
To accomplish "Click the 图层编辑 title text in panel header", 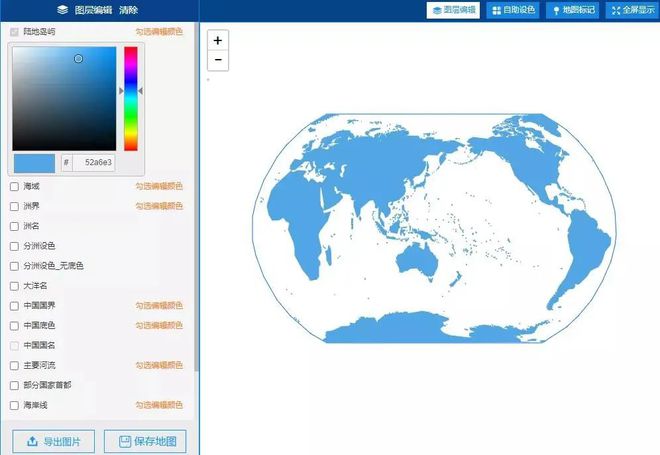I will (93, 10).
